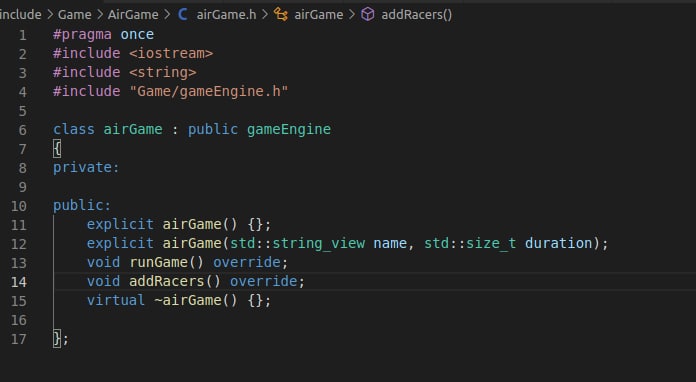Viewport: 696px width, 382px height.
Task: Open the addRacers() breadcrumb
Action: (x=416, y=15)
